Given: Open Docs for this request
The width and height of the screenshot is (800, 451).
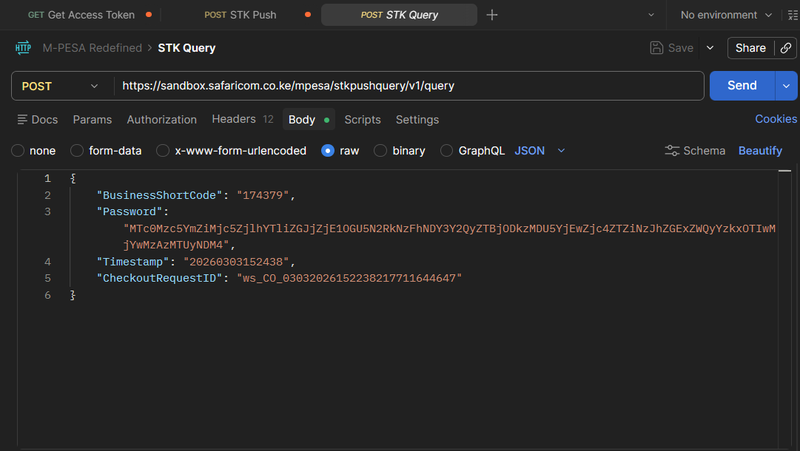Looking at the screenshot, I should tap(38, 119).
